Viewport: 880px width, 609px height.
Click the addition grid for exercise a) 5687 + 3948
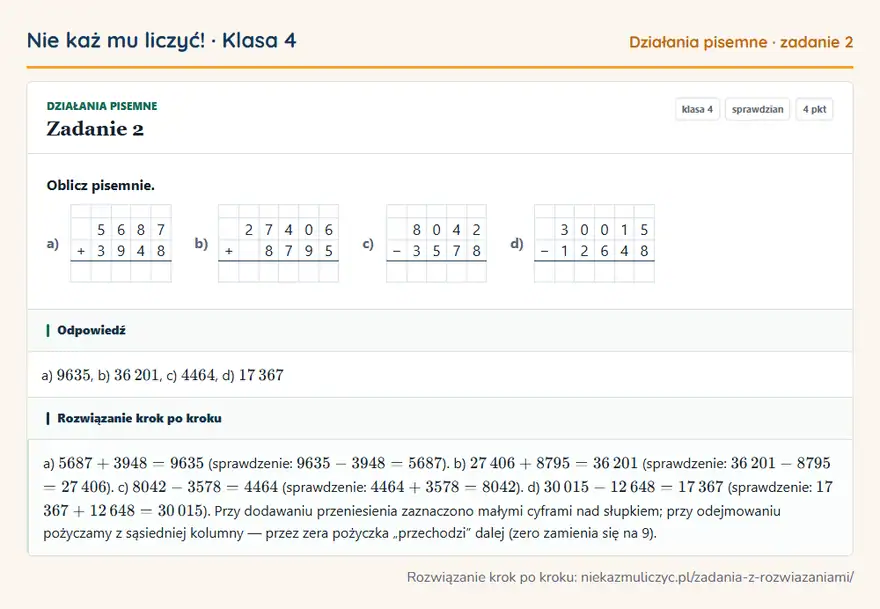(121, 243)
